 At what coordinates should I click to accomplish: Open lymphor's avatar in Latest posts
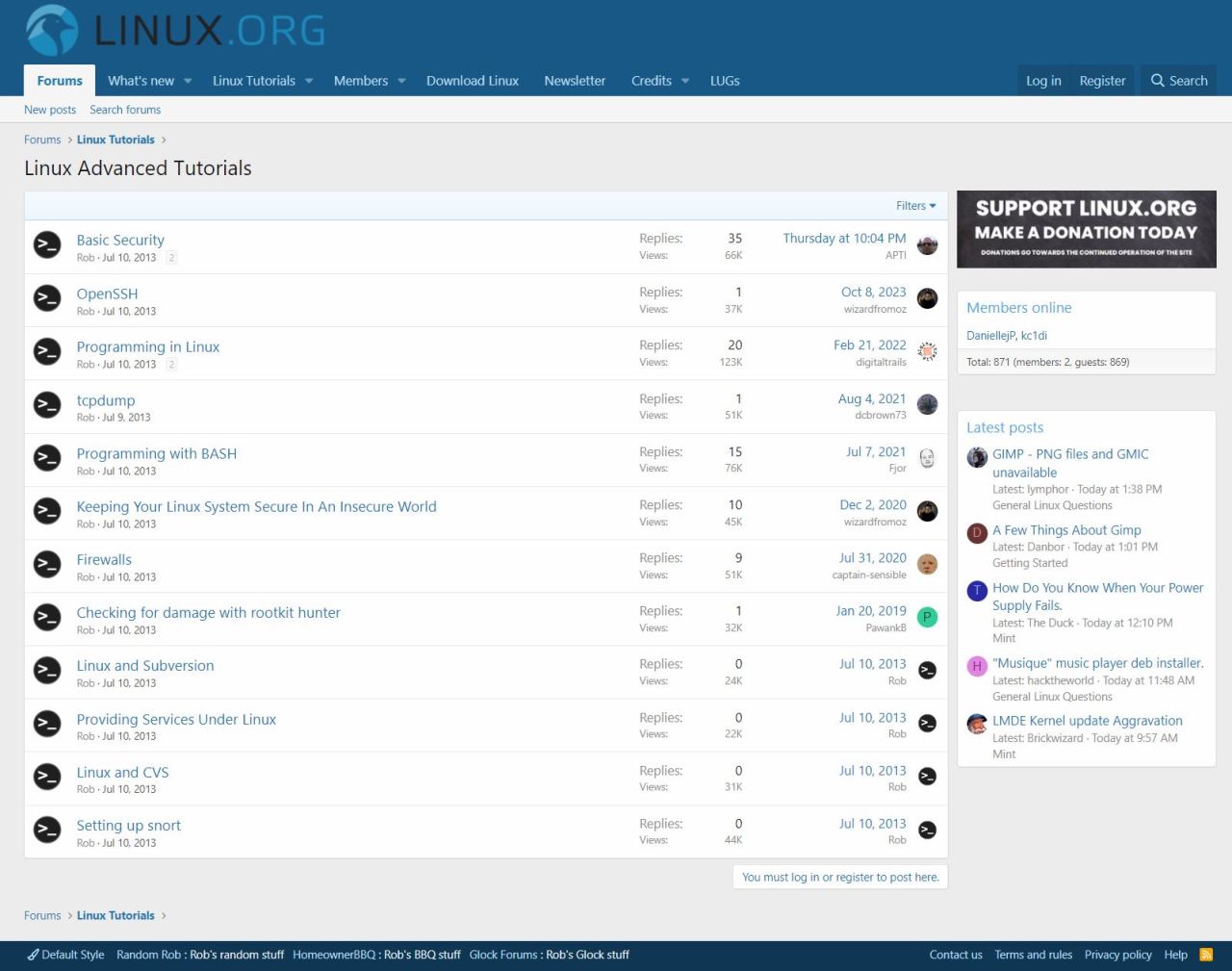click(x=977, y=457)
